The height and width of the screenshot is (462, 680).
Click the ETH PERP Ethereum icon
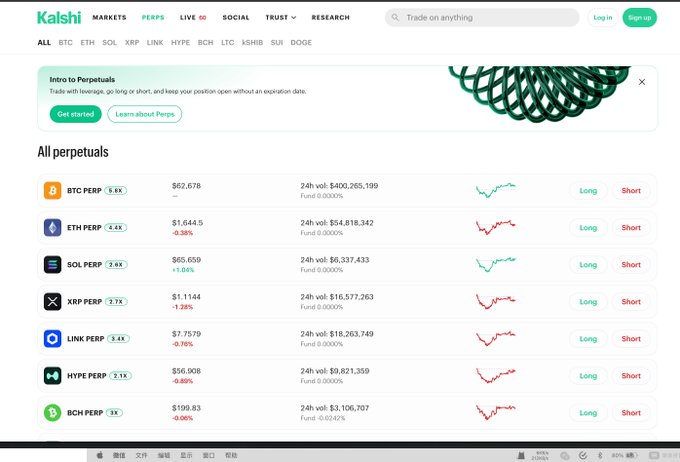[52, 228]
